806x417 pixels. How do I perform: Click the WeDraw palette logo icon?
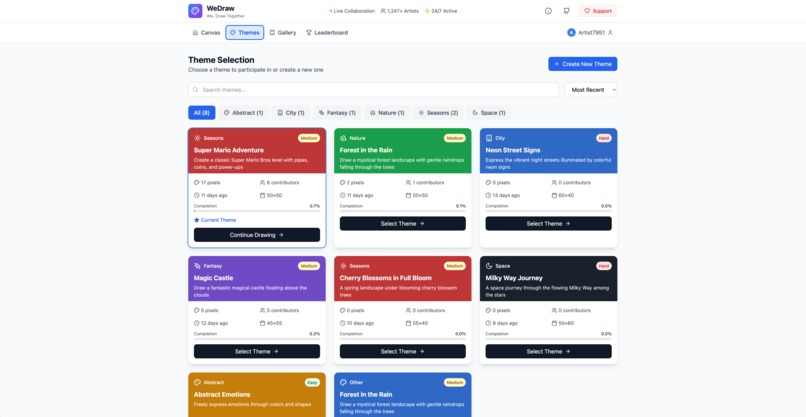point(195,11)
